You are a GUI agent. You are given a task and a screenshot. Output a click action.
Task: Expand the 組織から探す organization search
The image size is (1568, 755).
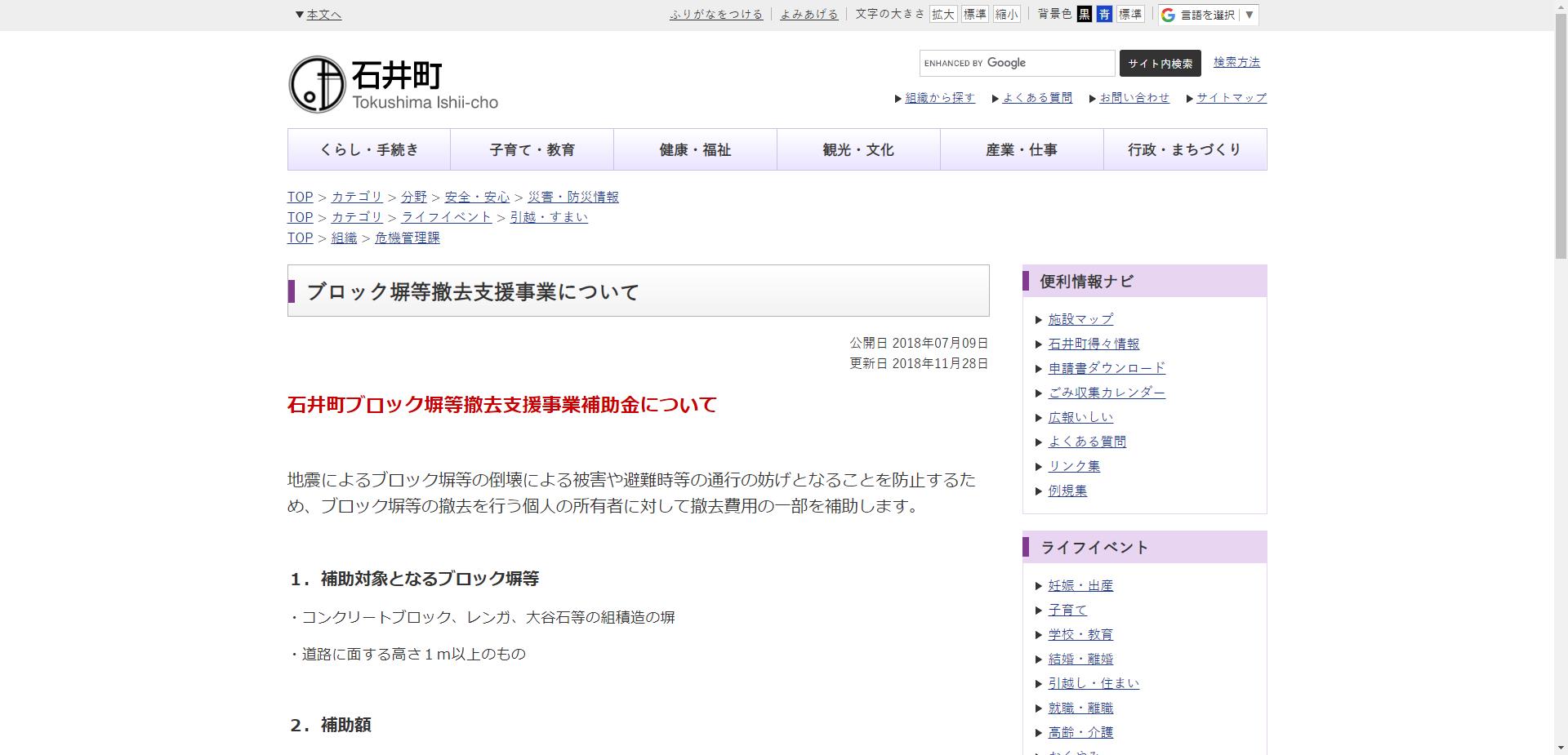click(938, 97)
